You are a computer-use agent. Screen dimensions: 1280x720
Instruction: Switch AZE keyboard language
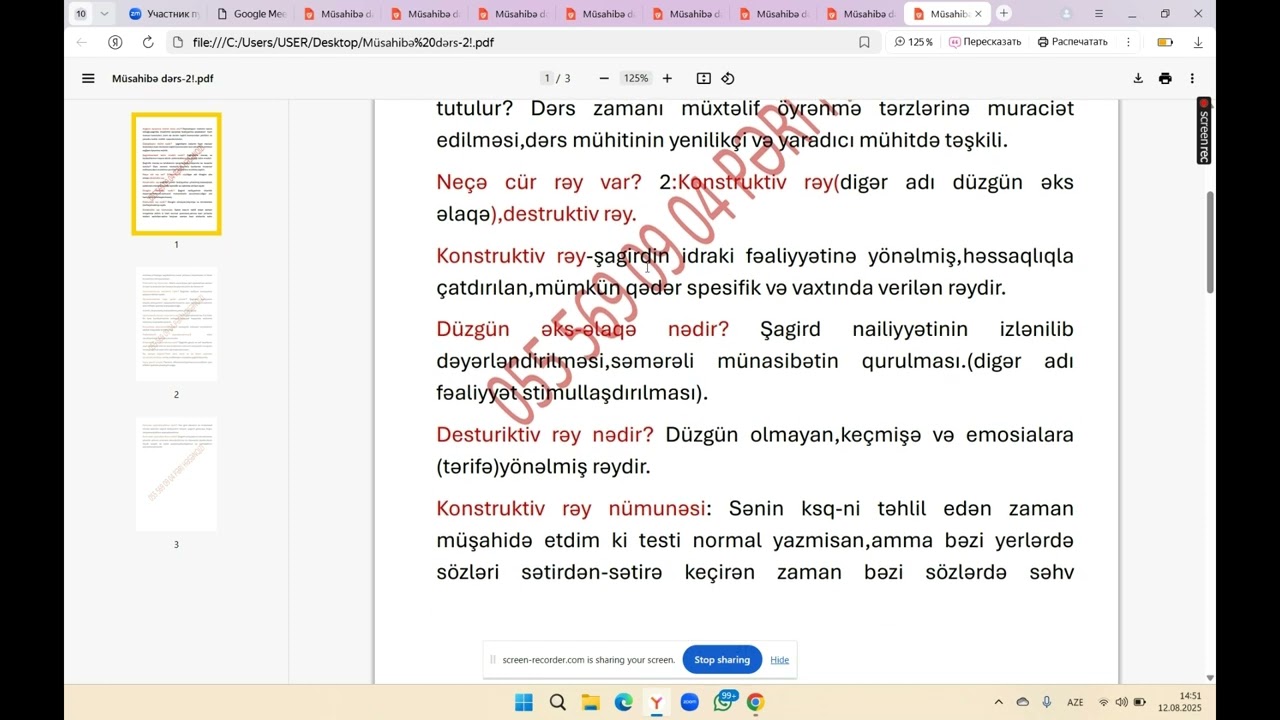coord(1075,702)
